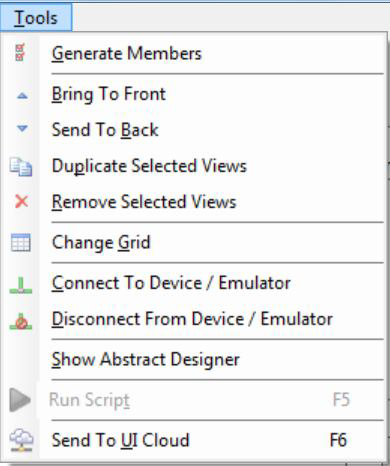Viewport: 390px width, 466px height.
Task: Select Remove Selected Views option
Action: point(194,202)
